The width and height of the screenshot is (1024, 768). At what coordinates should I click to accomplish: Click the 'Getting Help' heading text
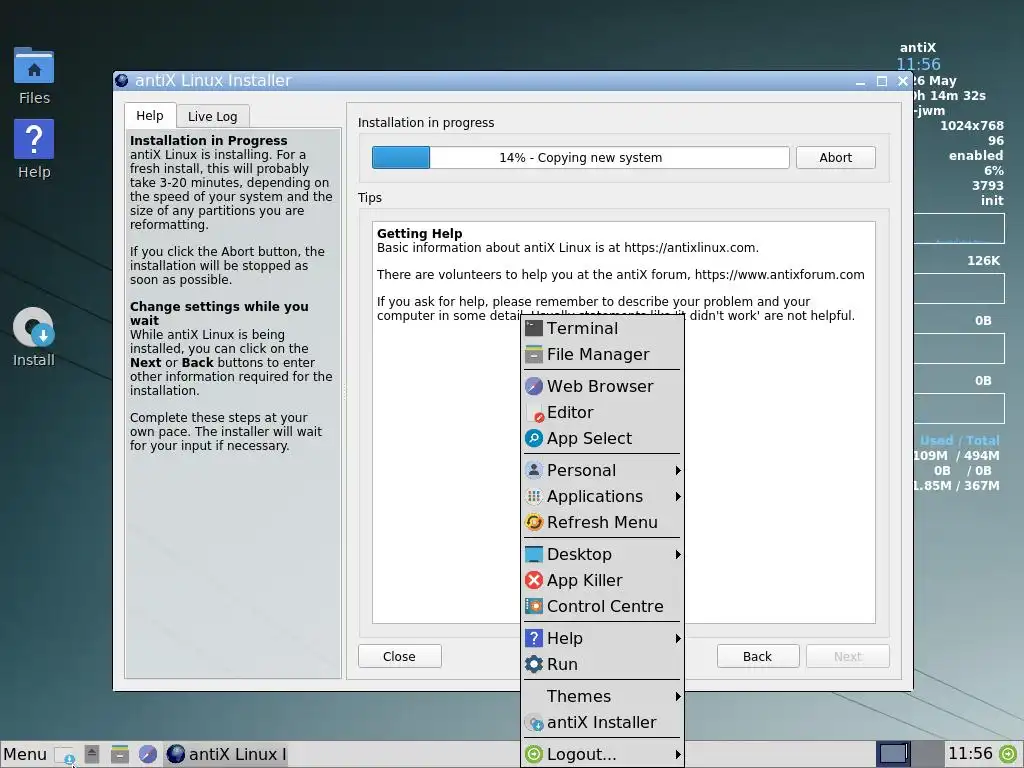point(419,233)
